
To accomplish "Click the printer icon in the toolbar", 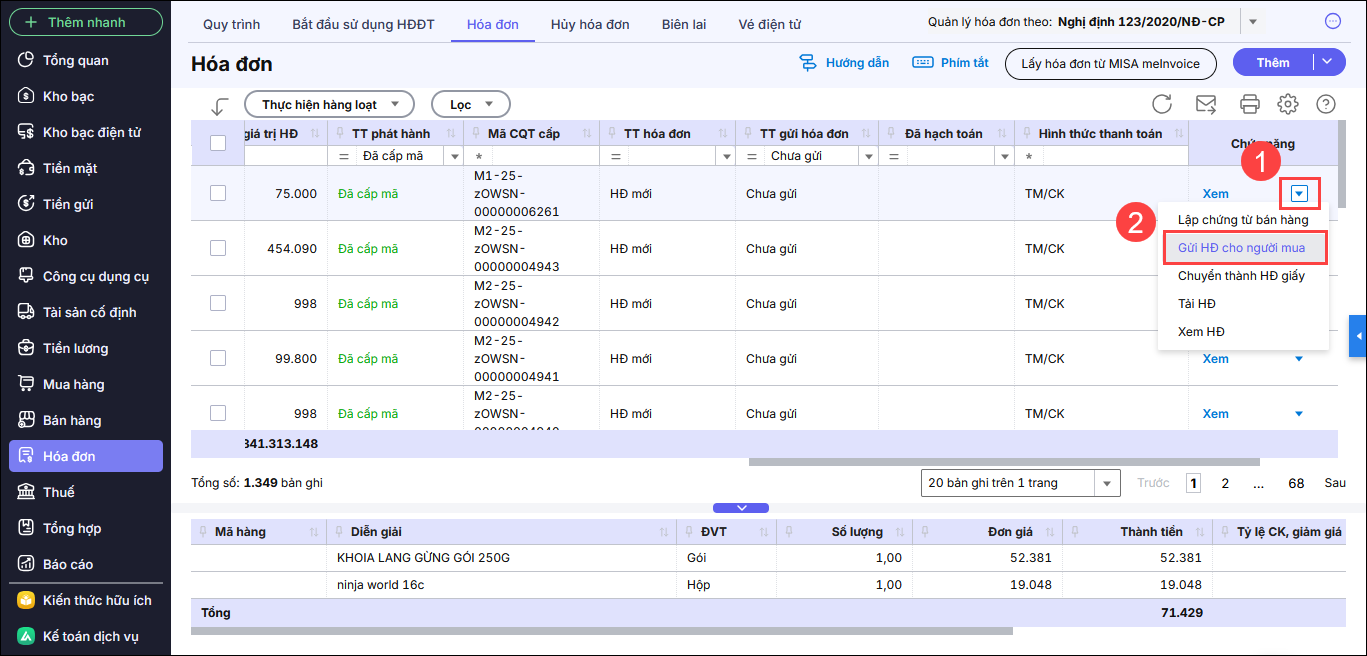I will [1249, 104].
